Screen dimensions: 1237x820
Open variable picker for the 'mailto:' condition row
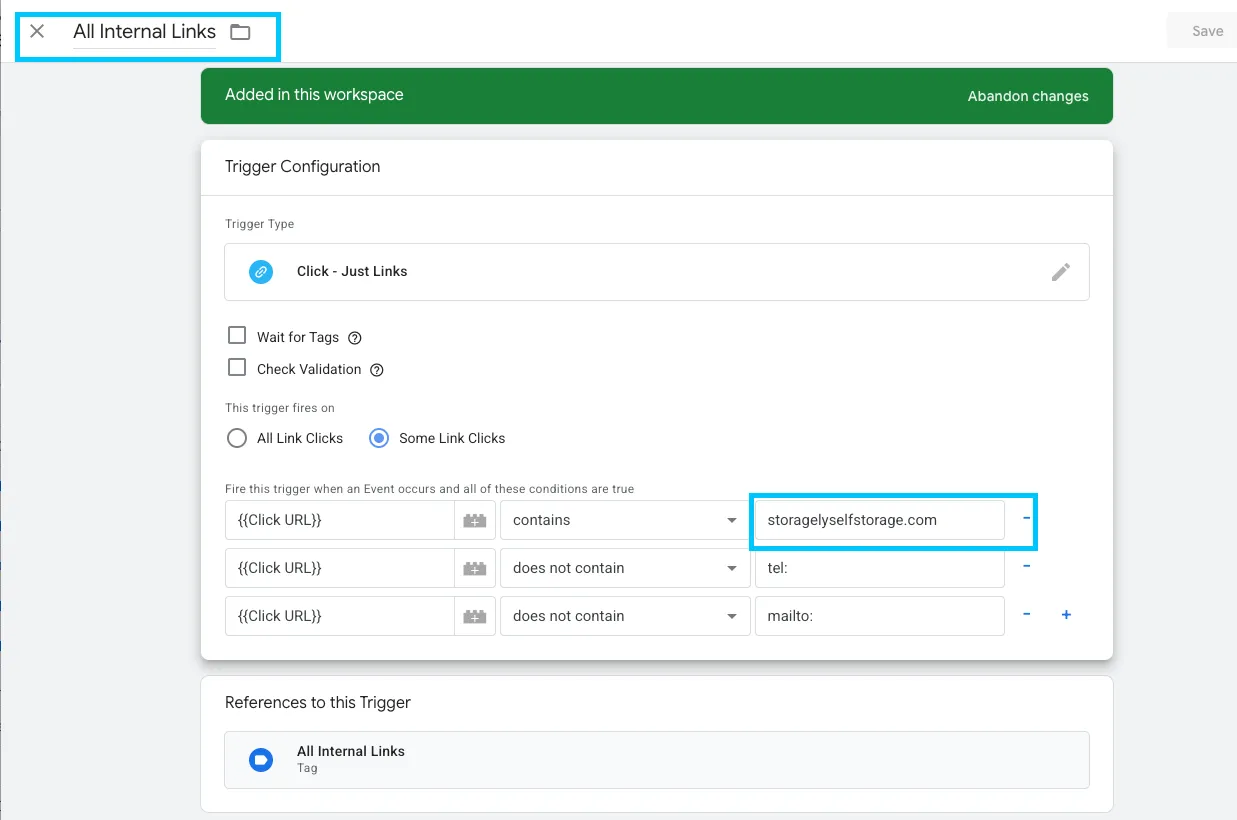475,616
